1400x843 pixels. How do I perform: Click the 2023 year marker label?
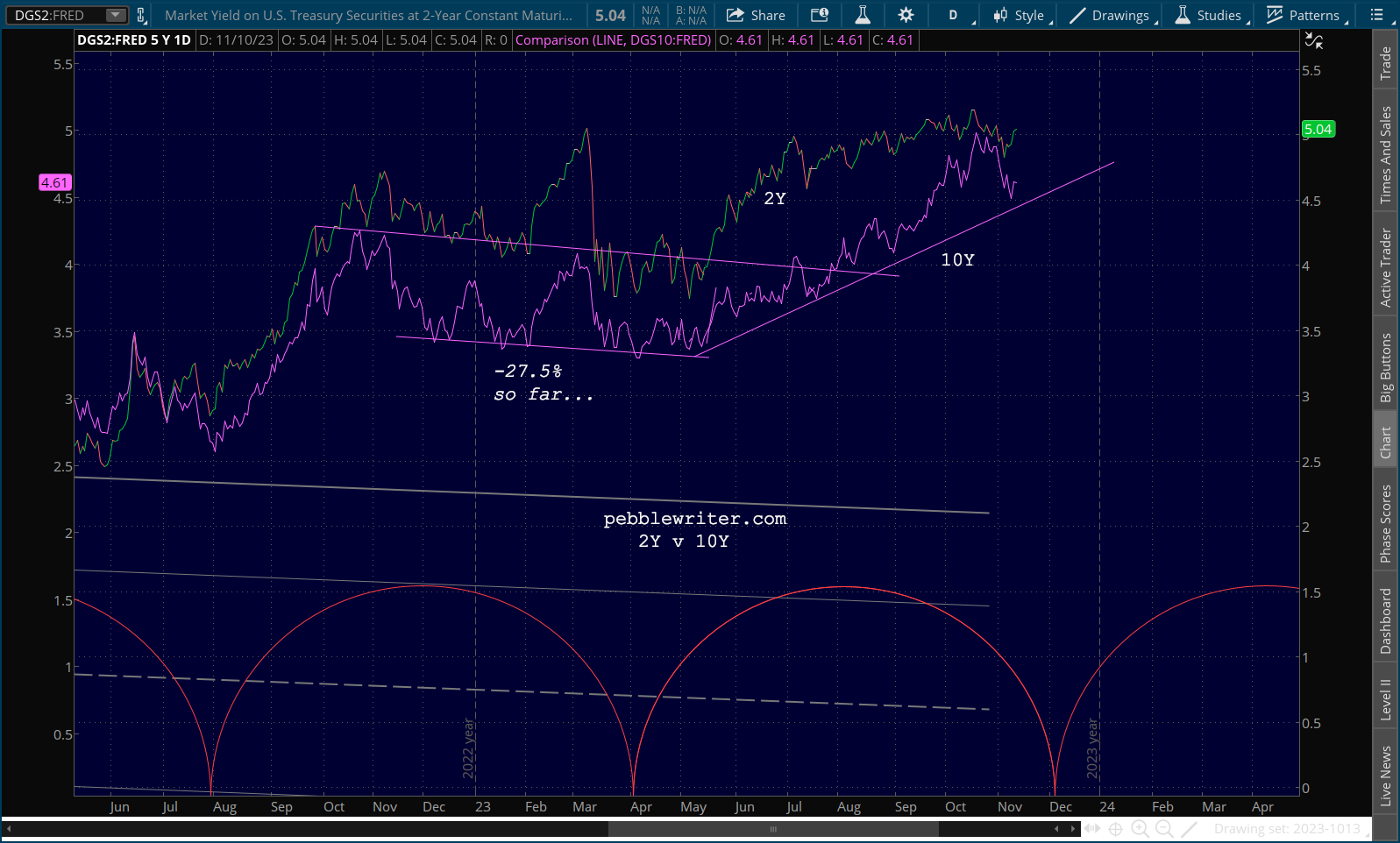pos(1092,748)
